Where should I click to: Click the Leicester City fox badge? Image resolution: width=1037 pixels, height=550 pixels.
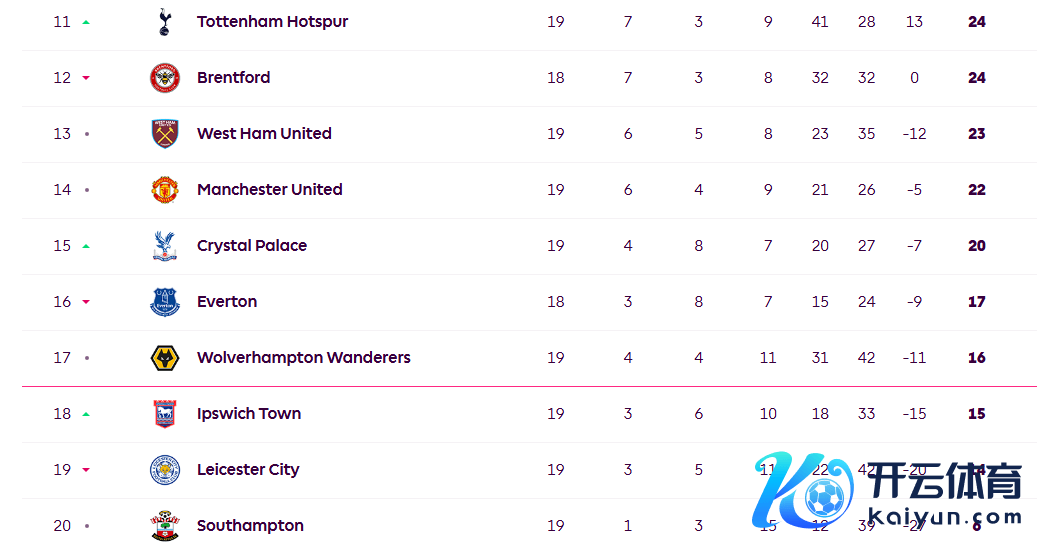pos(165,470)
